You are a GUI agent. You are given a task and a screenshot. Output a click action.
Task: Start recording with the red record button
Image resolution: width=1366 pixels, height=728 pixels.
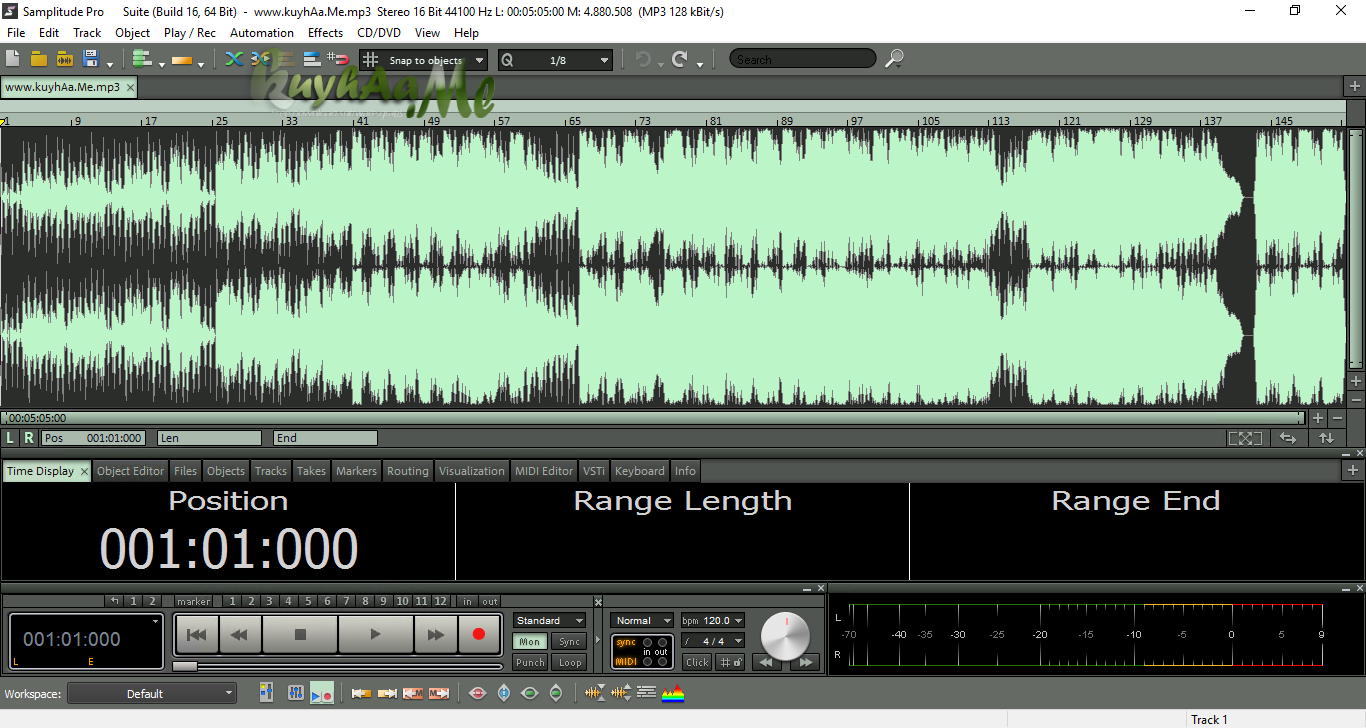tap(479, 634)
